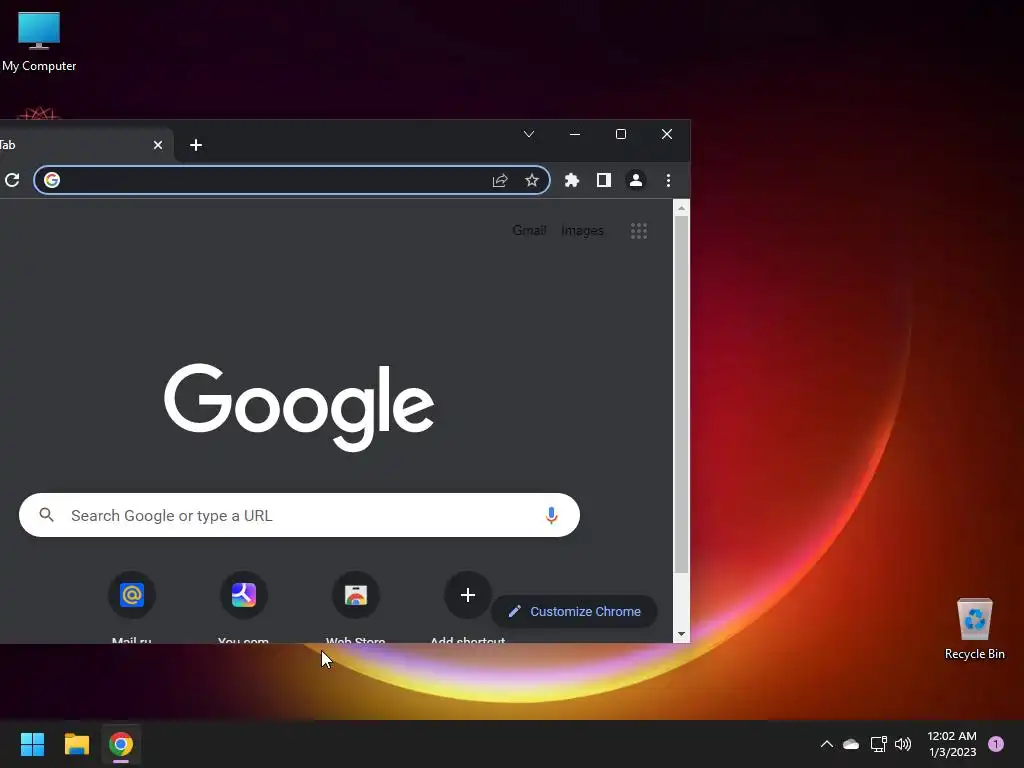The width and height of the screenshot is (1024, 768).
Task: Show hidden tray icons chevron
Action: [x=827, y=744]
